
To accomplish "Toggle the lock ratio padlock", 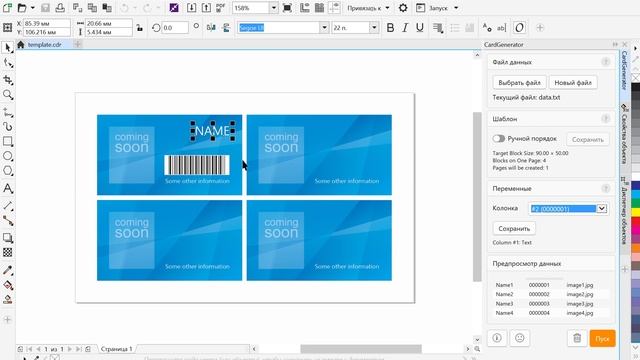I will click(x=140, y=28).
